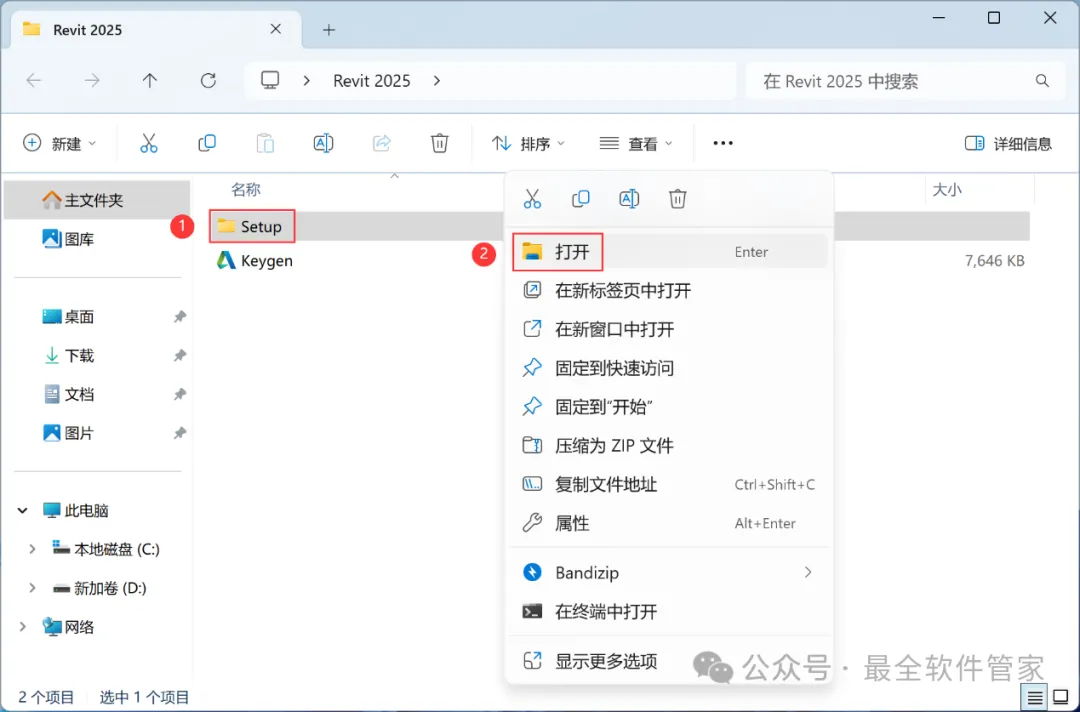
Task: Expand the Bandizip submenu arrow
Action: tap(808, 572)
